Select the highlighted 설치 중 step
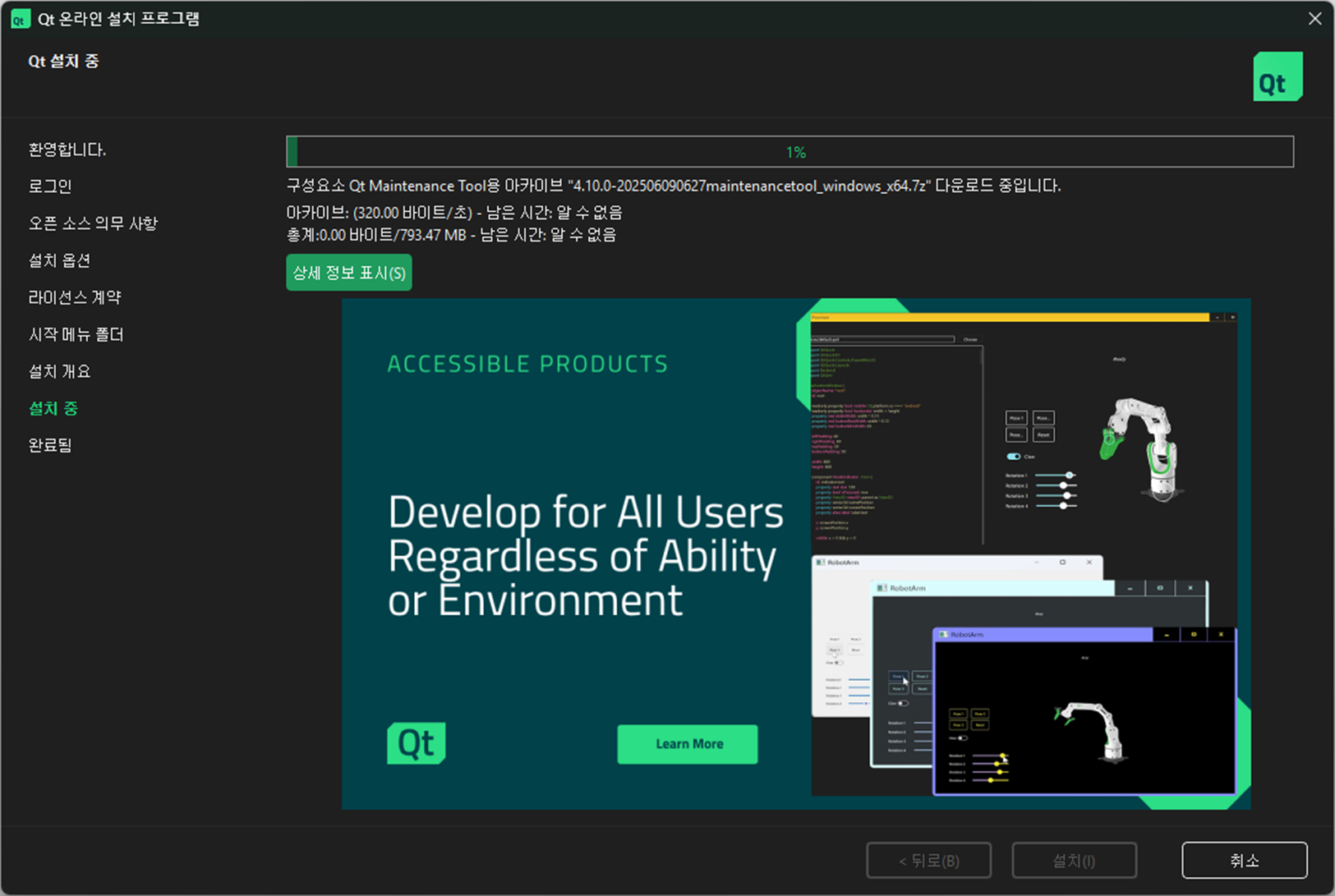Viewport: 1335px width, 896px height. coord(53,408)
